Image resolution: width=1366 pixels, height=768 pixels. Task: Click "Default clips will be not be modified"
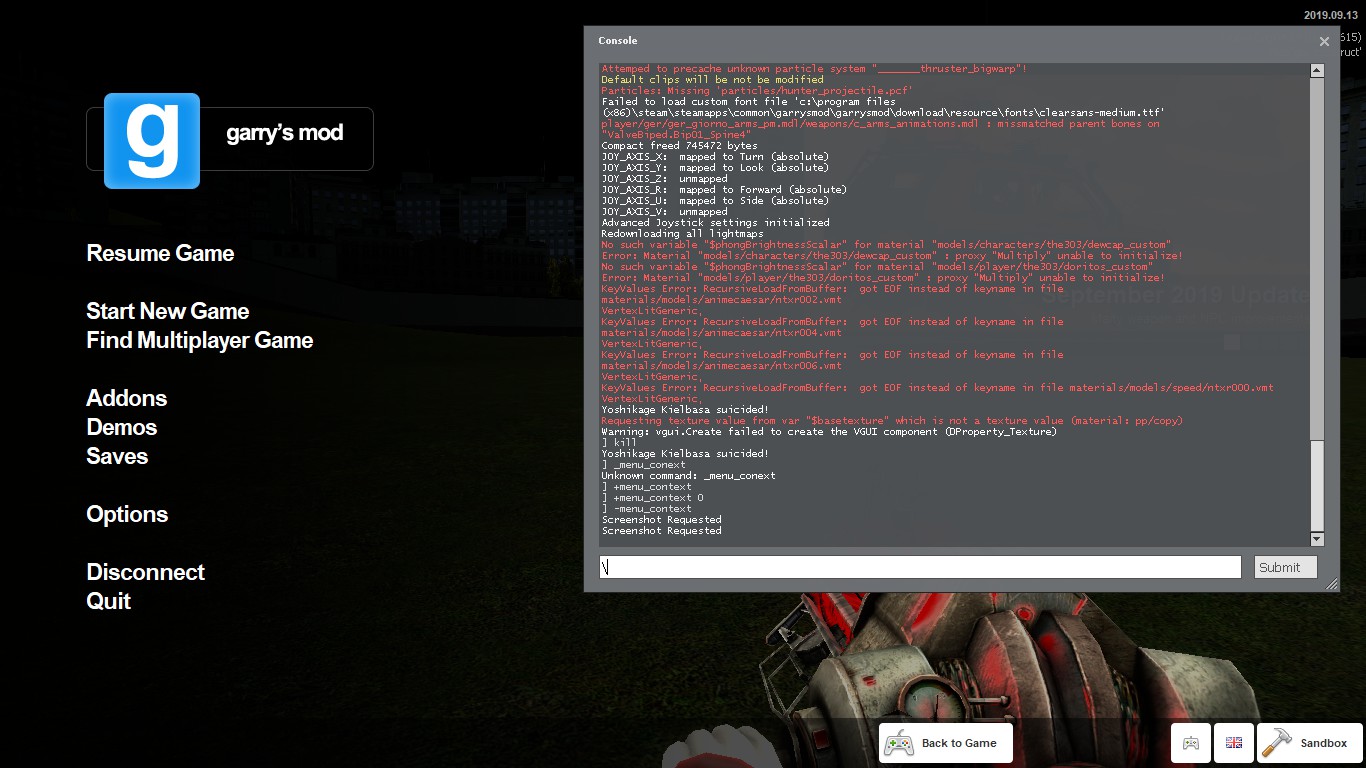712,80
